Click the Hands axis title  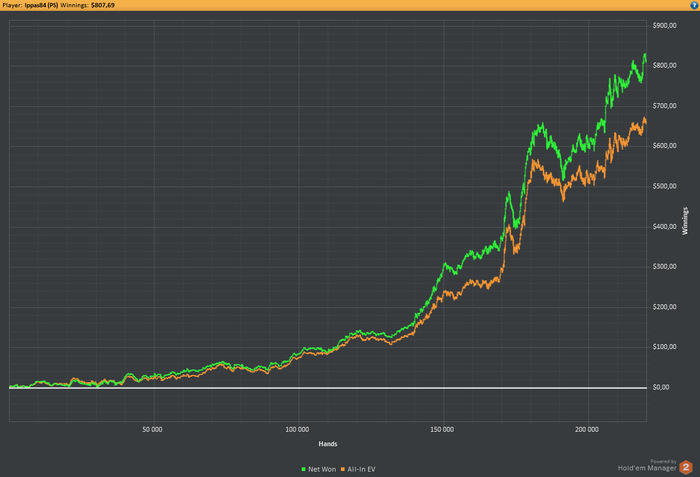(328, 444)
